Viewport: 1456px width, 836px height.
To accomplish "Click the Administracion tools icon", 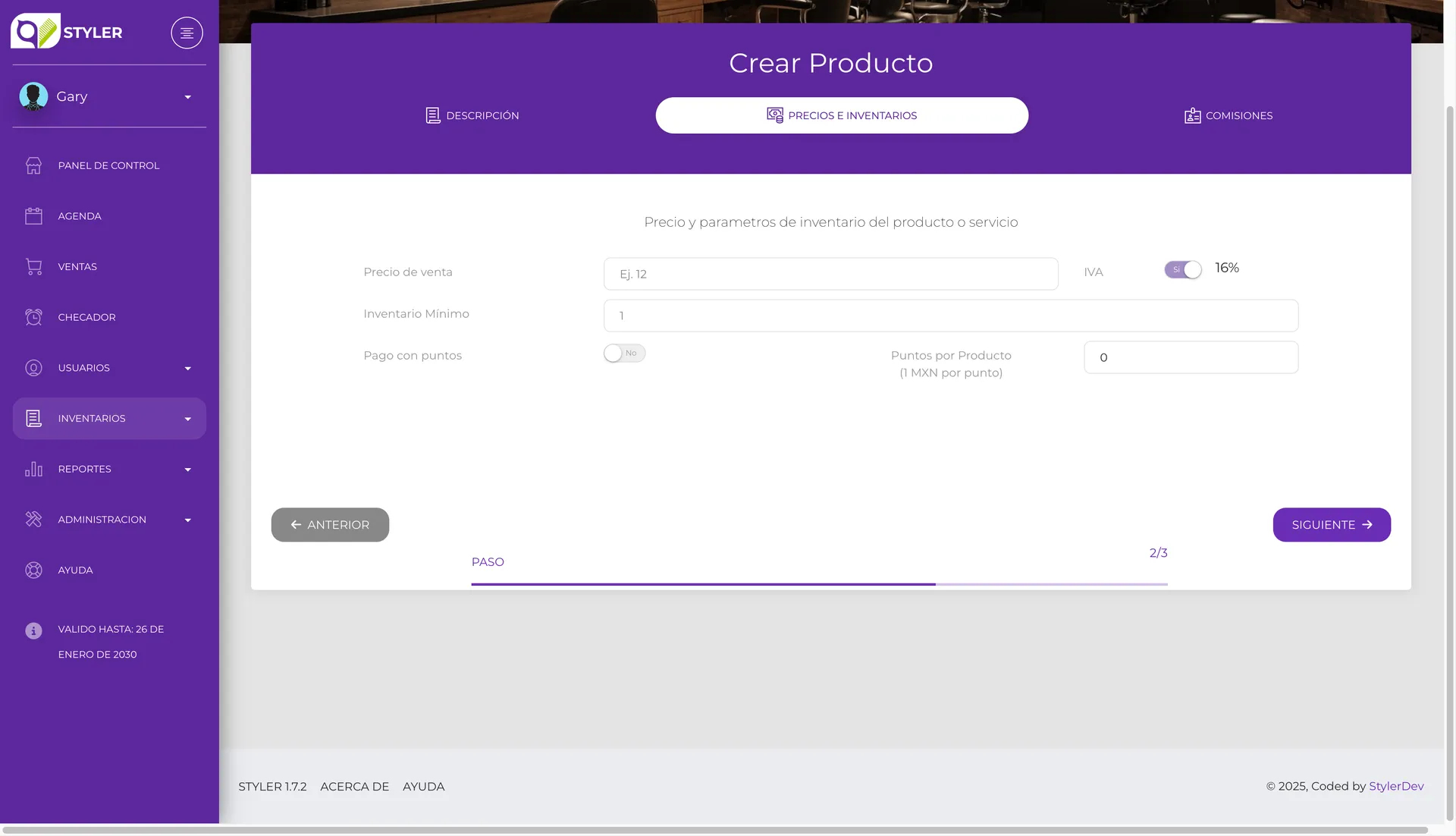I will [33, 520].
